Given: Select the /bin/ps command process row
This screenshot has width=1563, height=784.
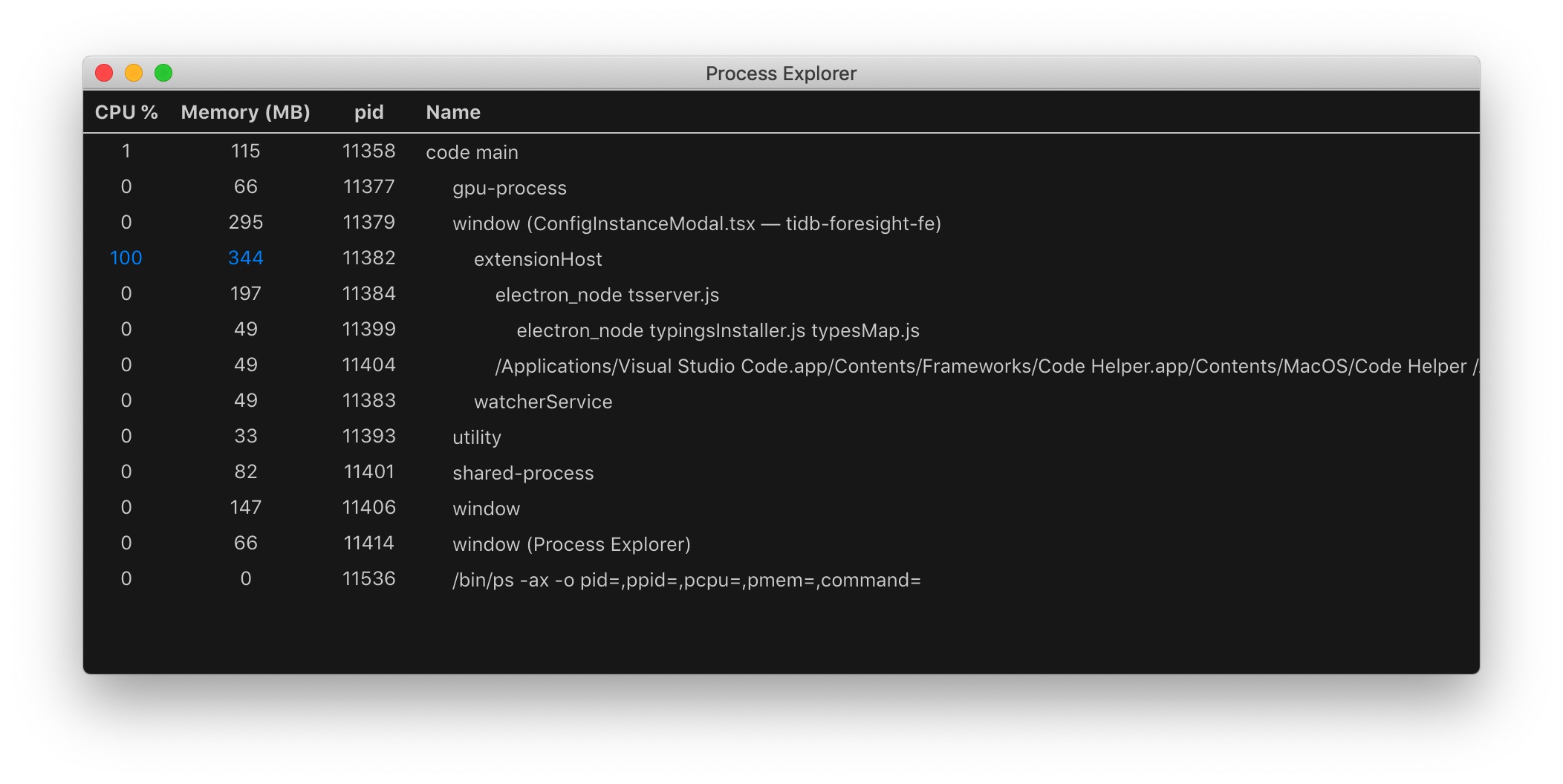Looking at the screenshot, I should [685, 579].
